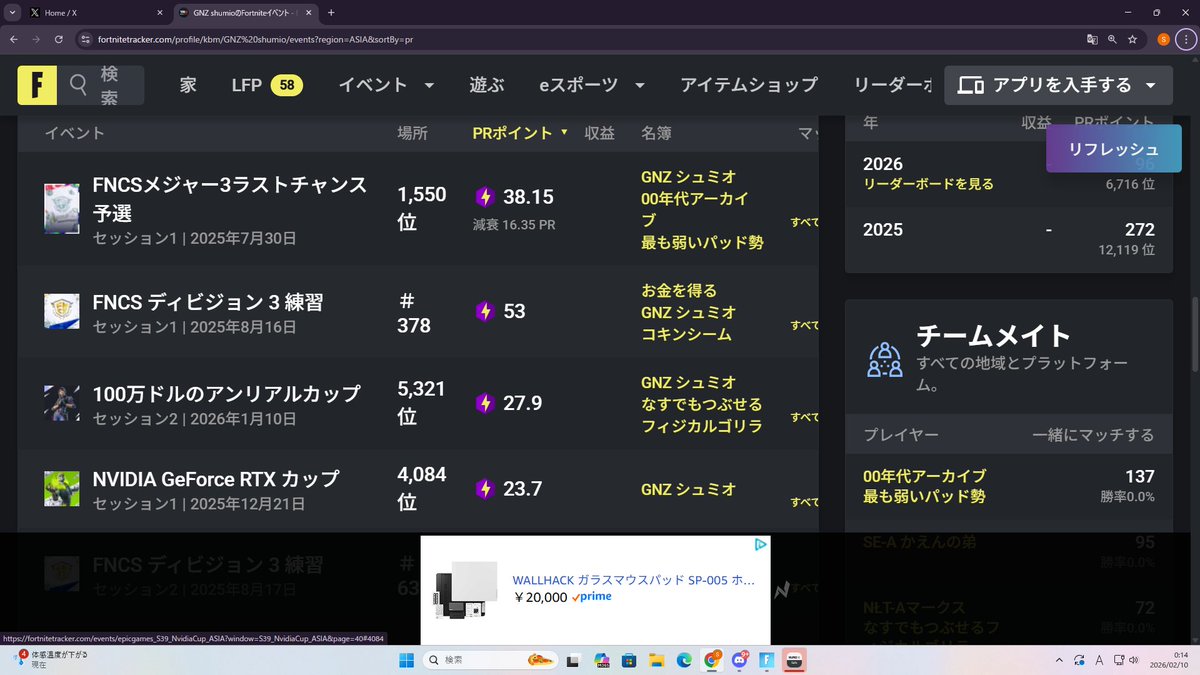Open Task View on the taskbar
1200x675 pixels.
click(x=574, y=660)
